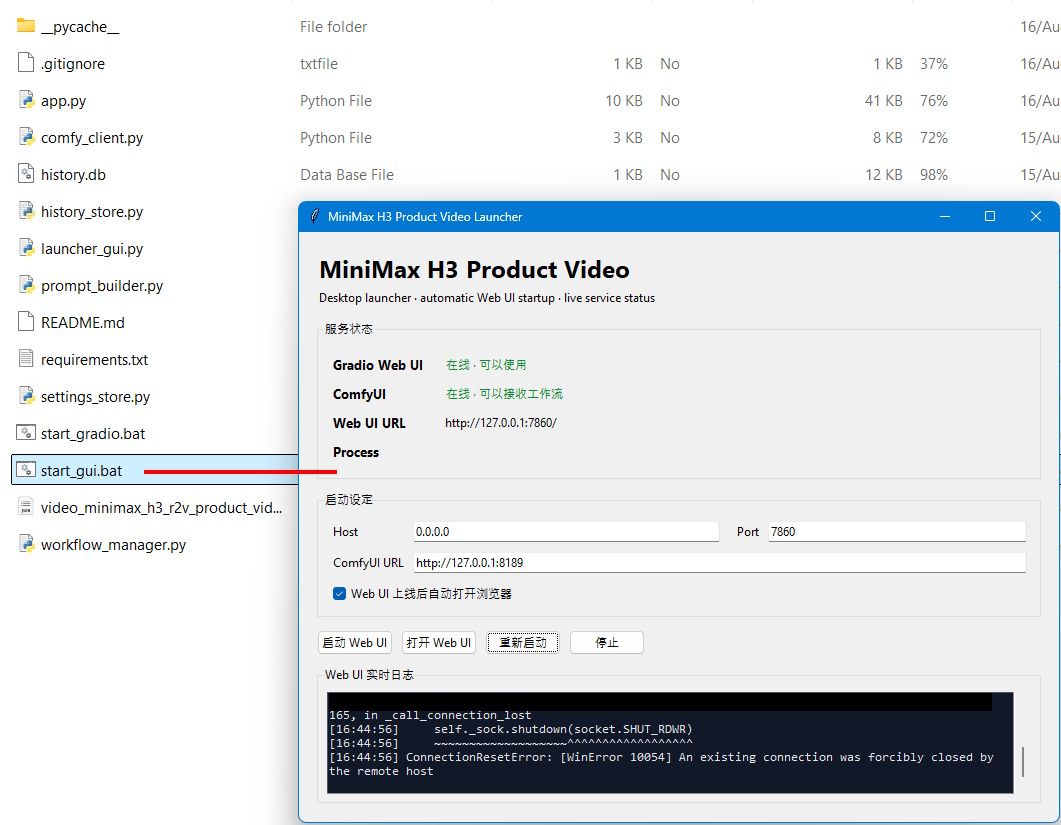Viewport: 1061px width, 825px height.
Task: Click the workflow_manager.py file icon
Action: 26,543
